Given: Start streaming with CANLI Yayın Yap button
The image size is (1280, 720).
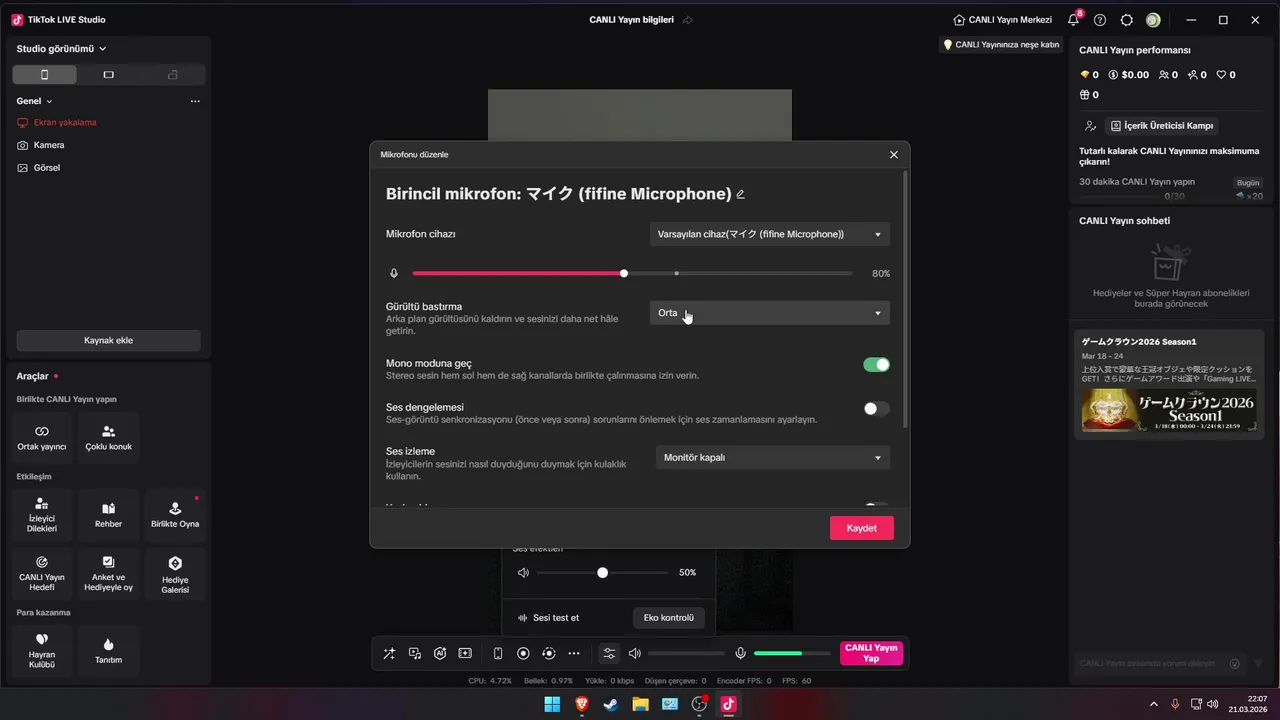Looking at the screenshot, I should 871,653.
